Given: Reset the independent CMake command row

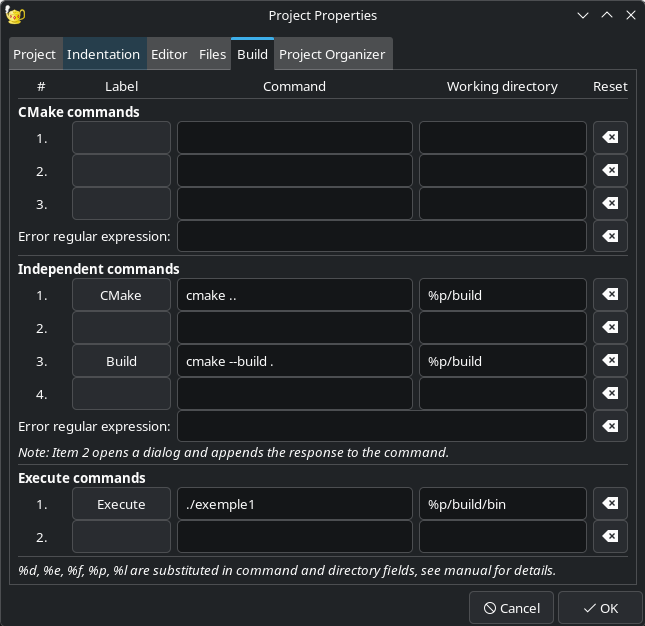Looking at the screenshot, I should tap(610, 295).
